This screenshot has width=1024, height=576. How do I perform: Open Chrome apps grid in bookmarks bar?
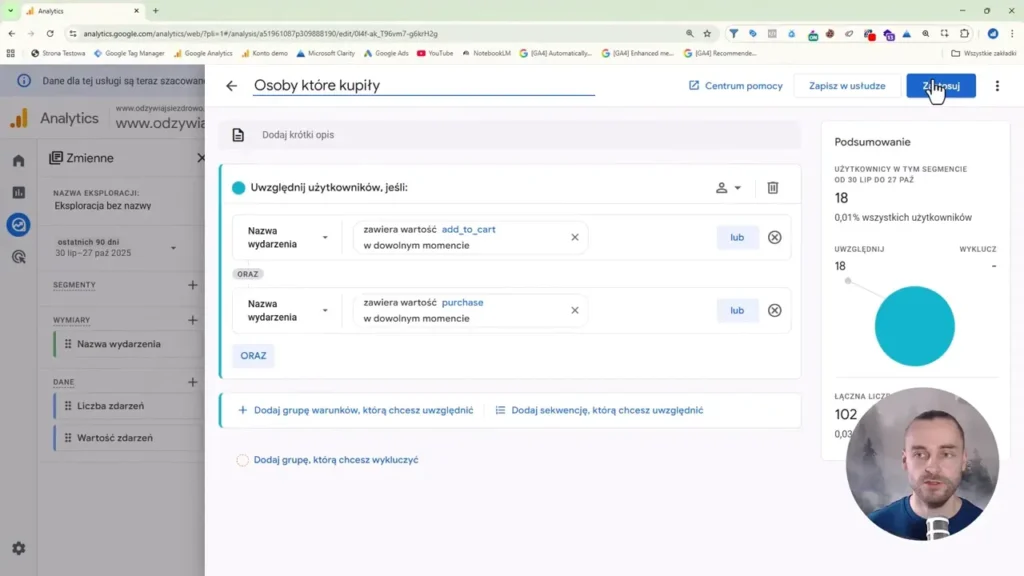click(x=10, y=53)
